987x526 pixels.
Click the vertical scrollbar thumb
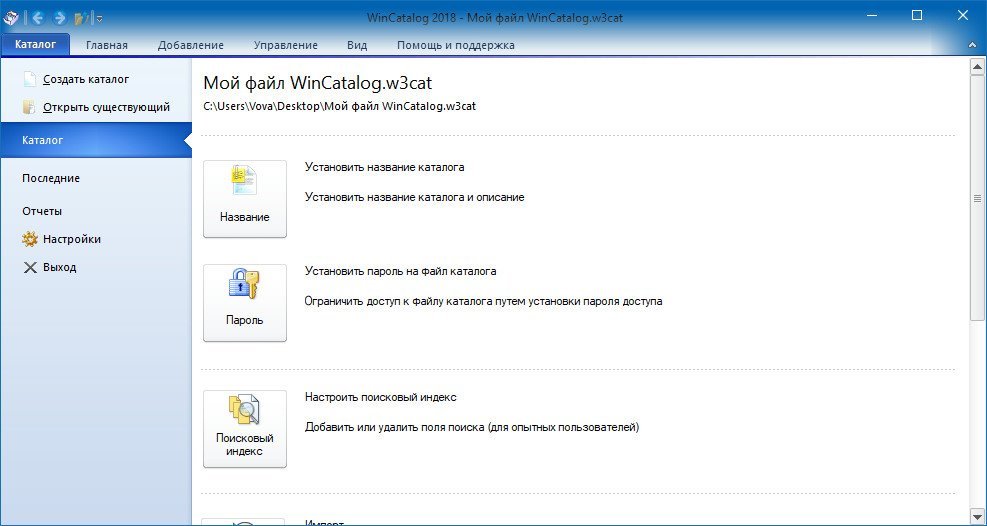[978, 199]
